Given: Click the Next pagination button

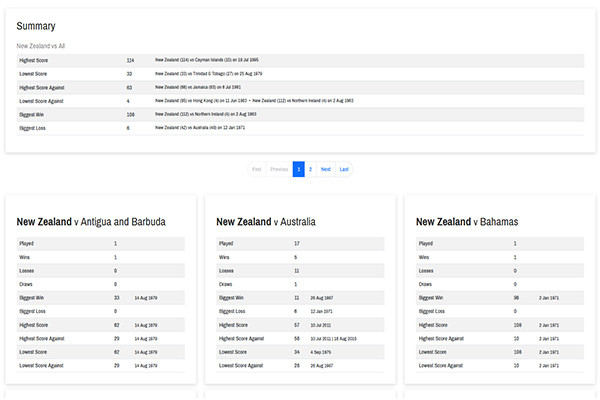Looking at the screenshot, I should pyautogui.click(x=326, y=169).
